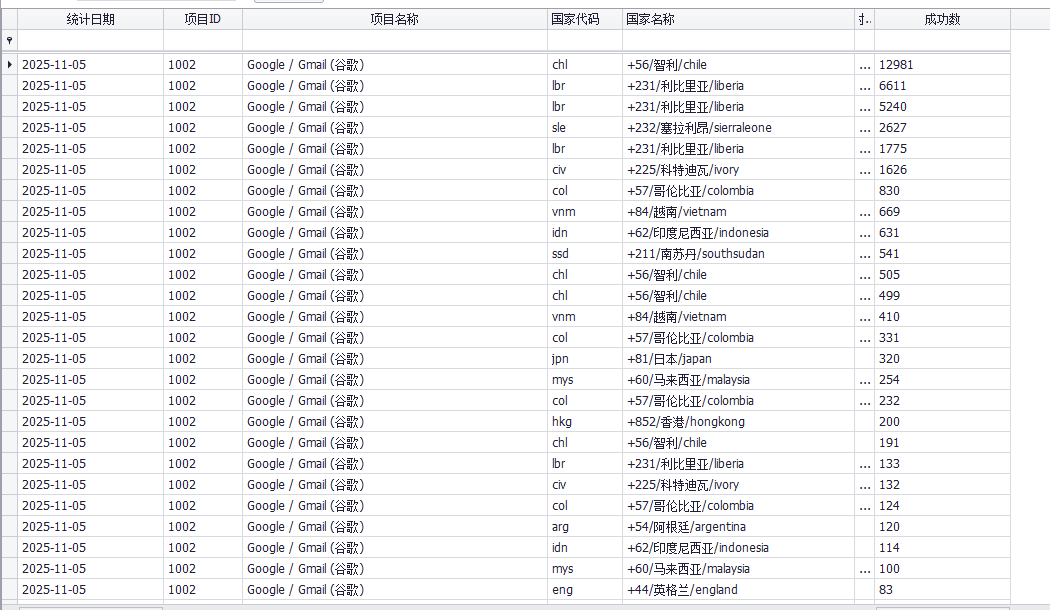The height and width of the screenshot is (610, 1050).
Task: Click the country code cell 'arg'
Action: (x=585, y=527)
